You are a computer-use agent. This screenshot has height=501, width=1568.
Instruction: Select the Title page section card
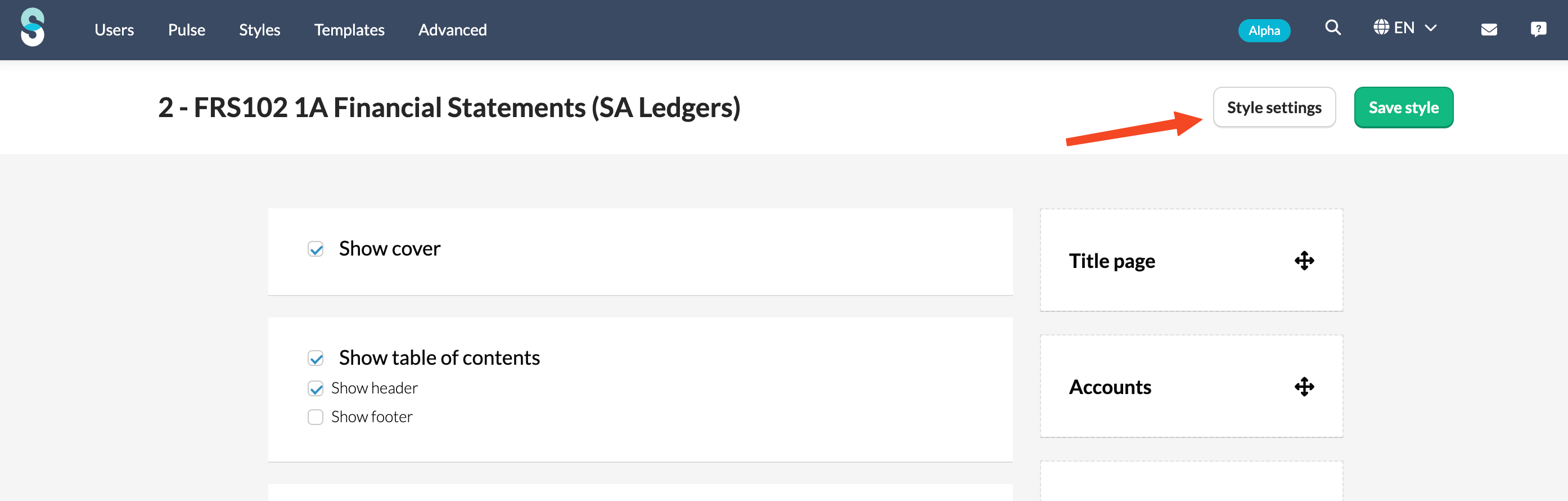point(1191,260)
